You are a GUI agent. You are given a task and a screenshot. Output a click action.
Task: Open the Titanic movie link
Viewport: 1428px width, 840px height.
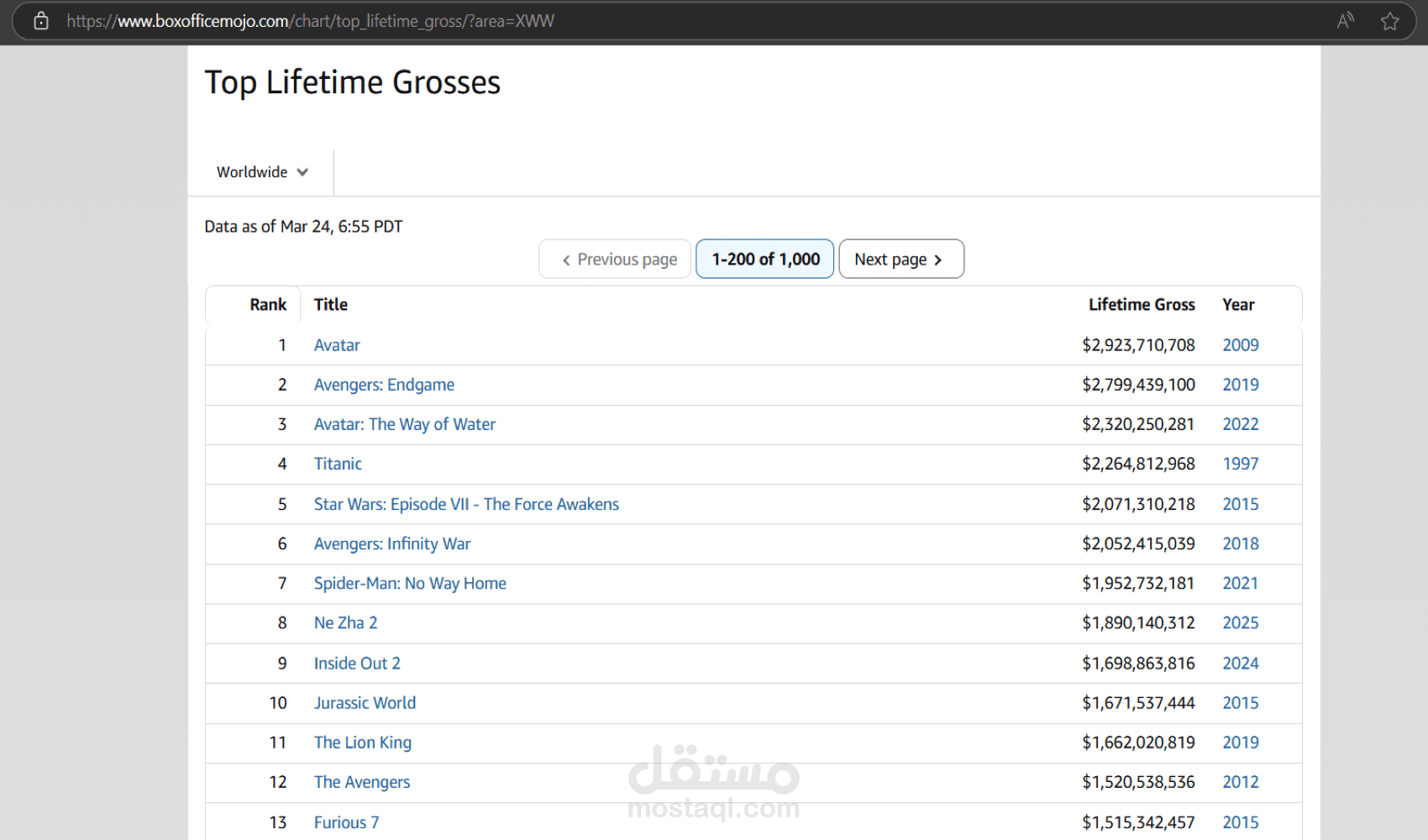point(338,464)
